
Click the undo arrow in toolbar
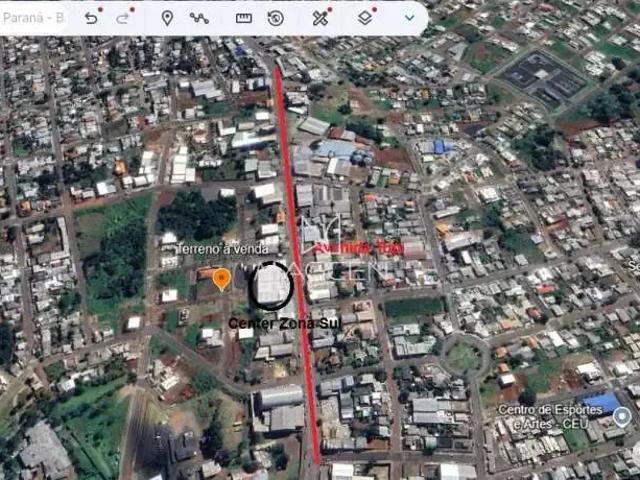(x=91, y=18)
